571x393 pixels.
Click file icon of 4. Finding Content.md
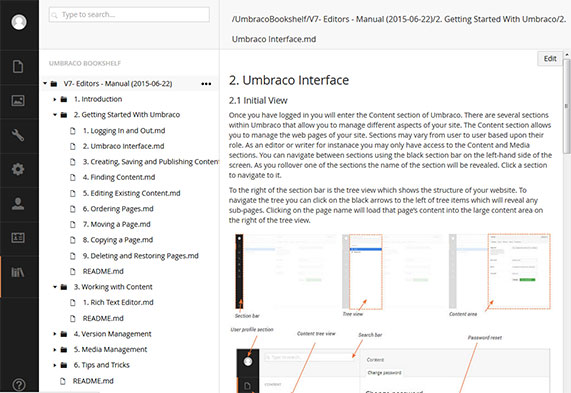(x=73, y=177)
